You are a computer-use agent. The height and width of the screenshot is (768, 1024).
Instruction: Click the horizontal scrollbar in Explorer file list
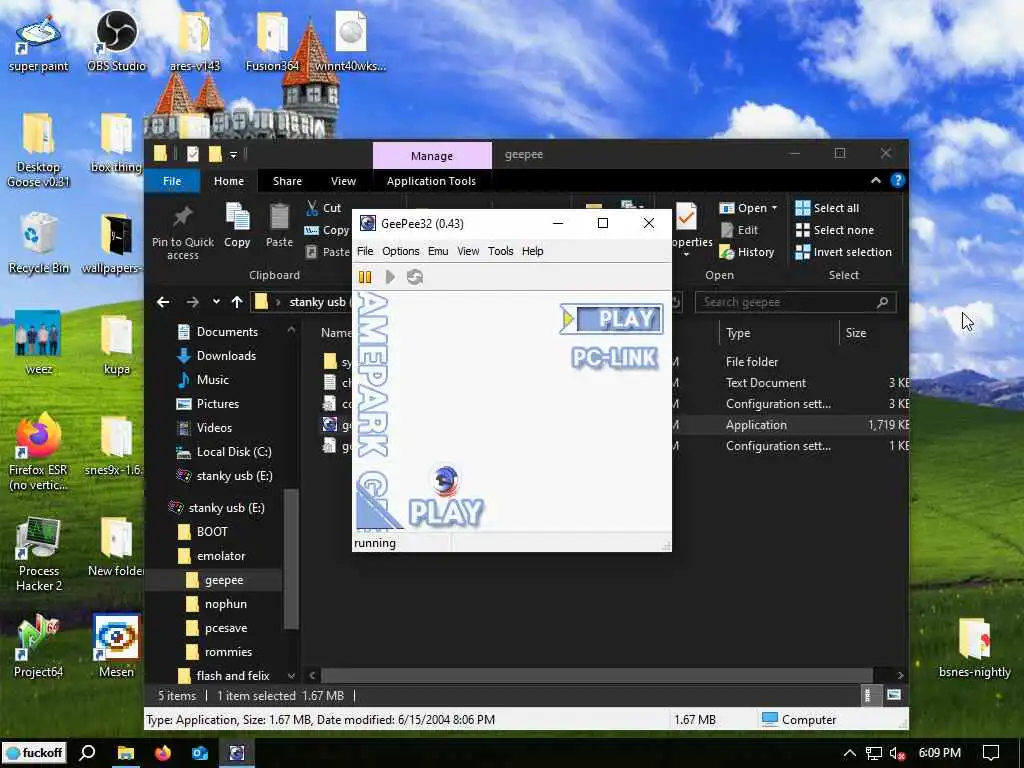596,675
